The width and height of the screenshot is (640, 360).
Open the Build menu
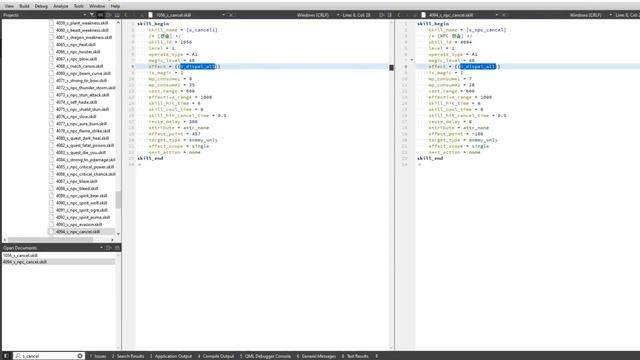(24, 6)
